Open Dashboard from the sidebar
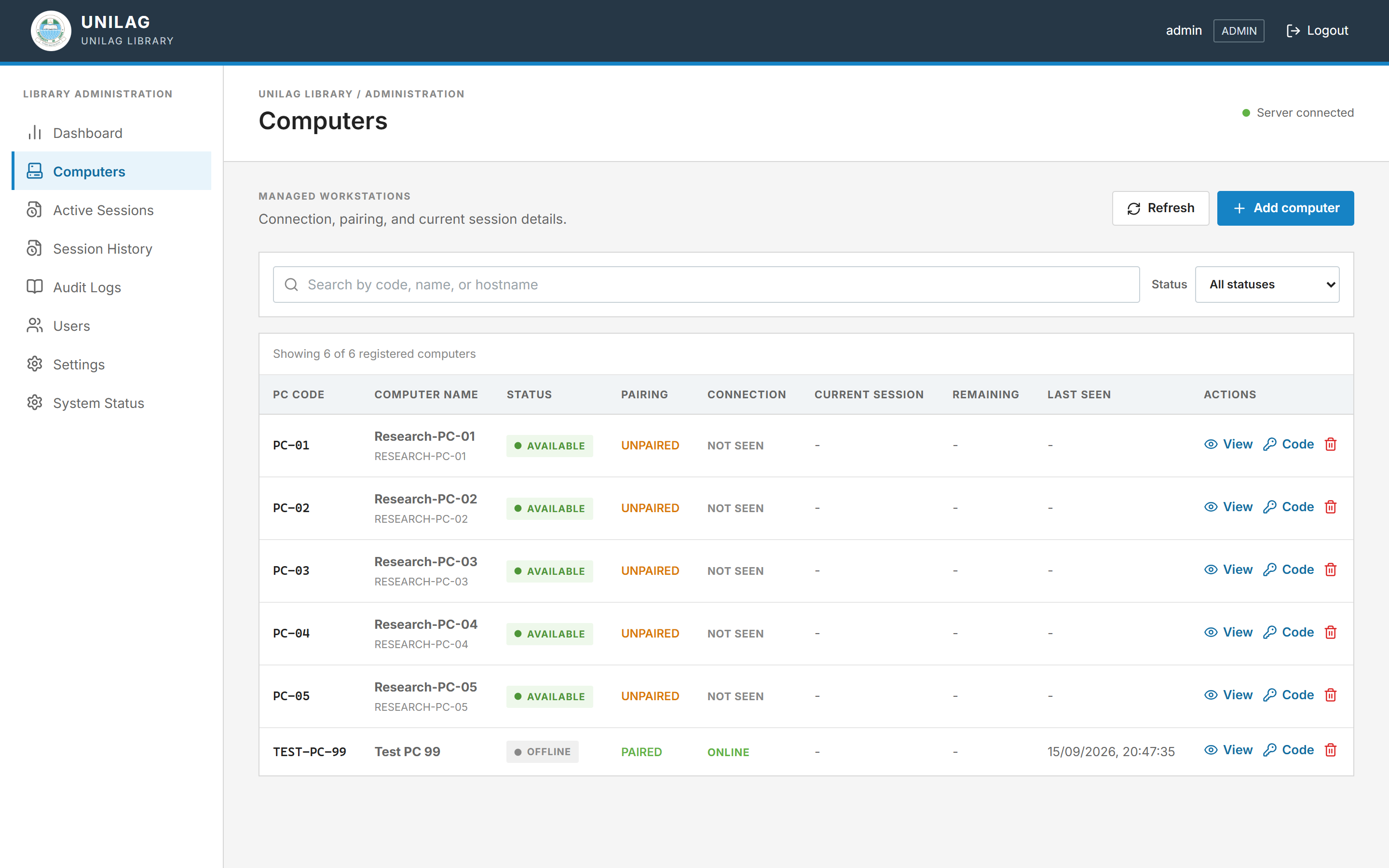1389x868 pixels. [111, 133]
